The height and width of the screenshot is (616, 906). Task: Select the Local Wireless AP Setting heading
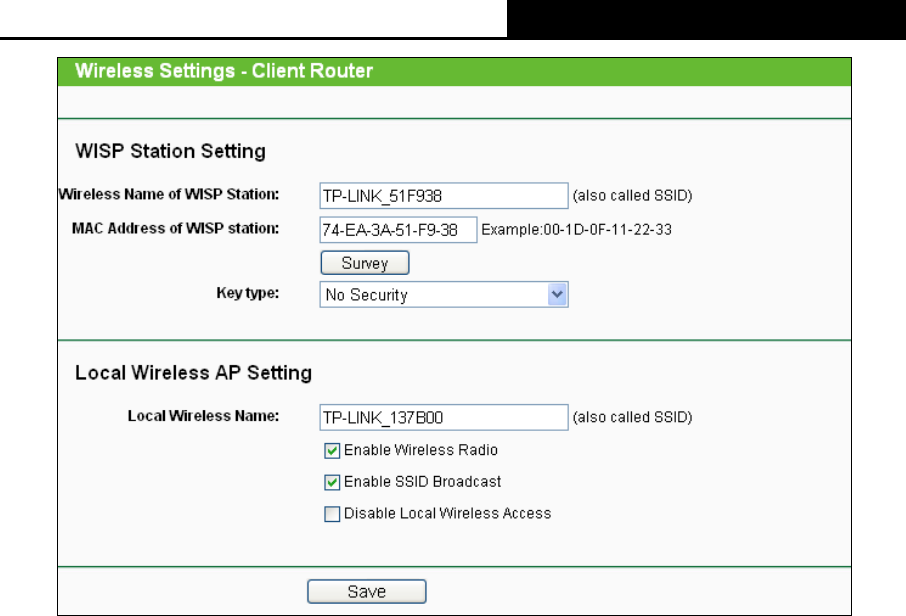pyautogui.click(x=194, y=373)
